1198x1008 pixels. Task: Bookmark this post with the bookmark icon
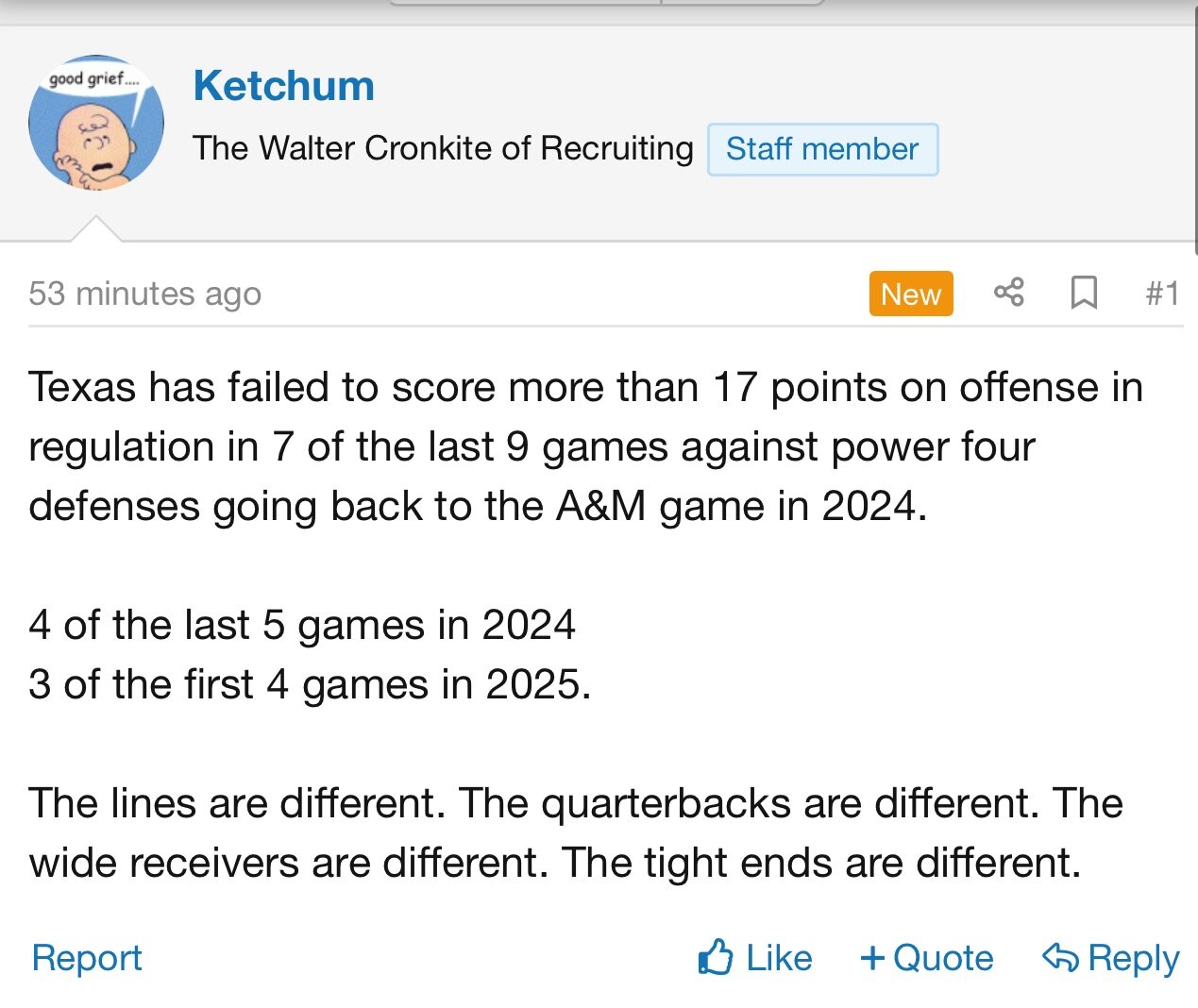click(1084, 293)
